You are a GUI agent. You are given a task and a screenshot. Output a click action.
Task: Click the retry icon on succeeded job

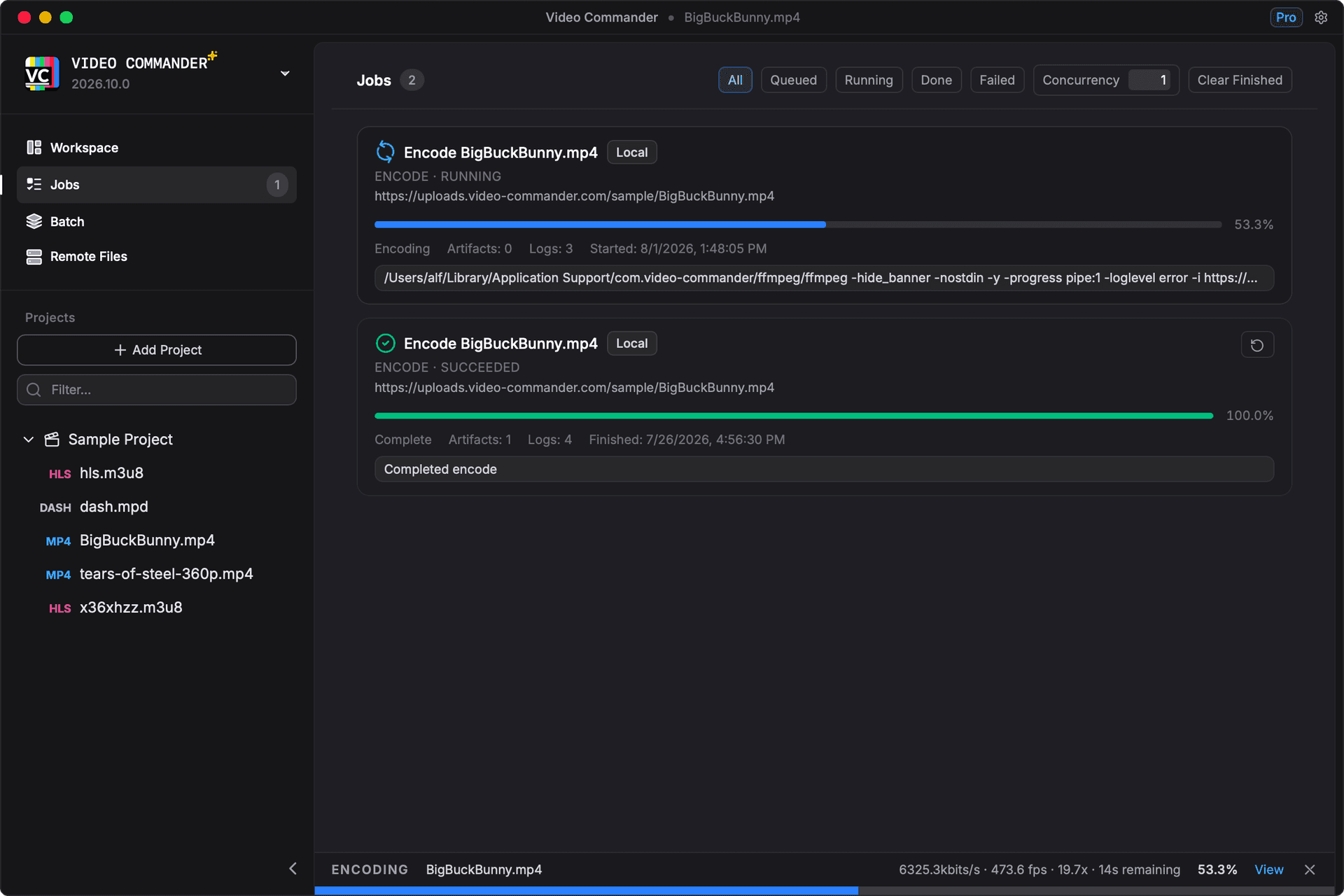coord(1257,345)
